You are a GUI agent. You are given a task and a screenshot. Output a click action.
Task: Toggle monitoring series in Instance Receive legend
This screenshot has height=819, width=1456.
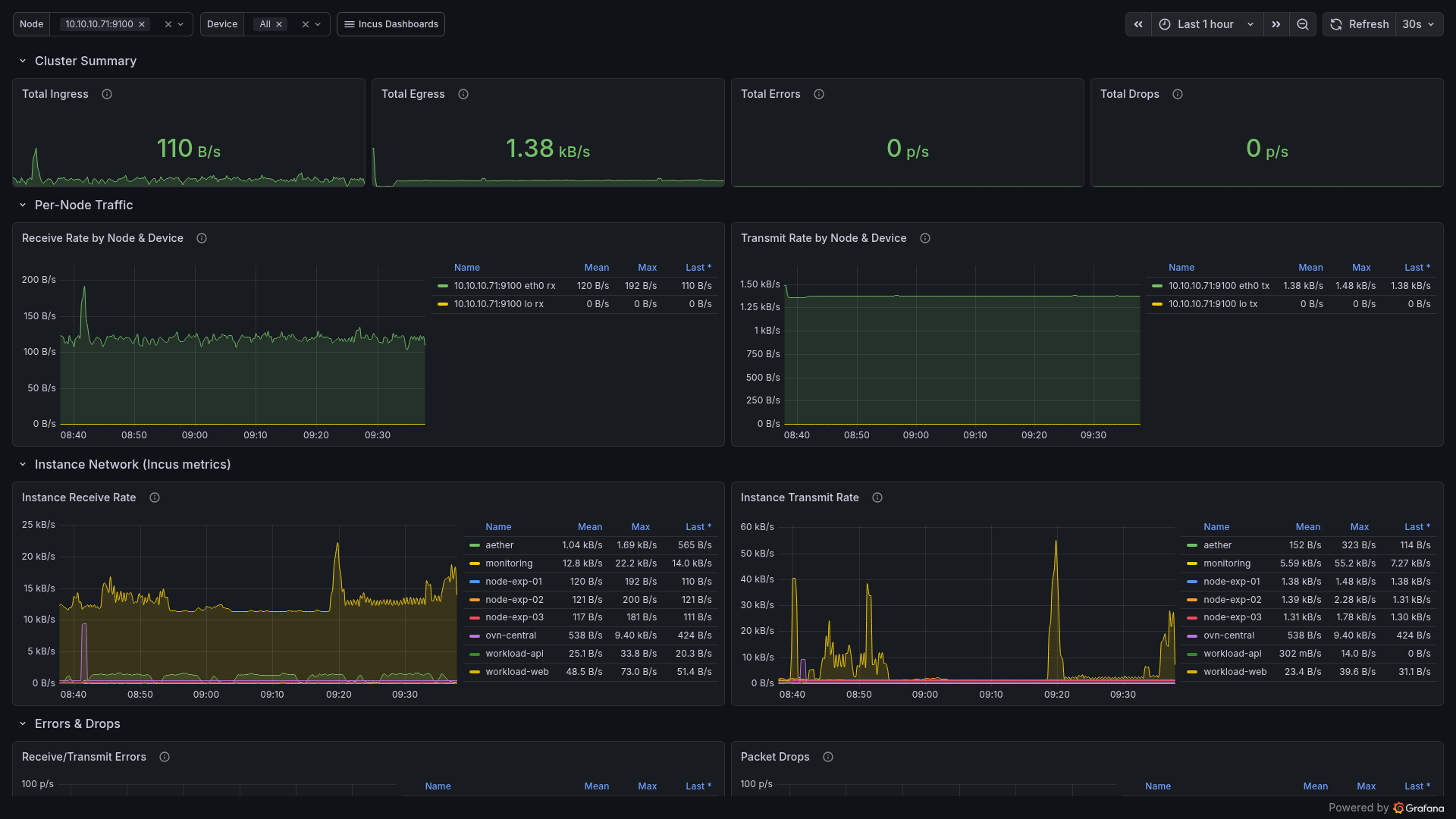509,563
